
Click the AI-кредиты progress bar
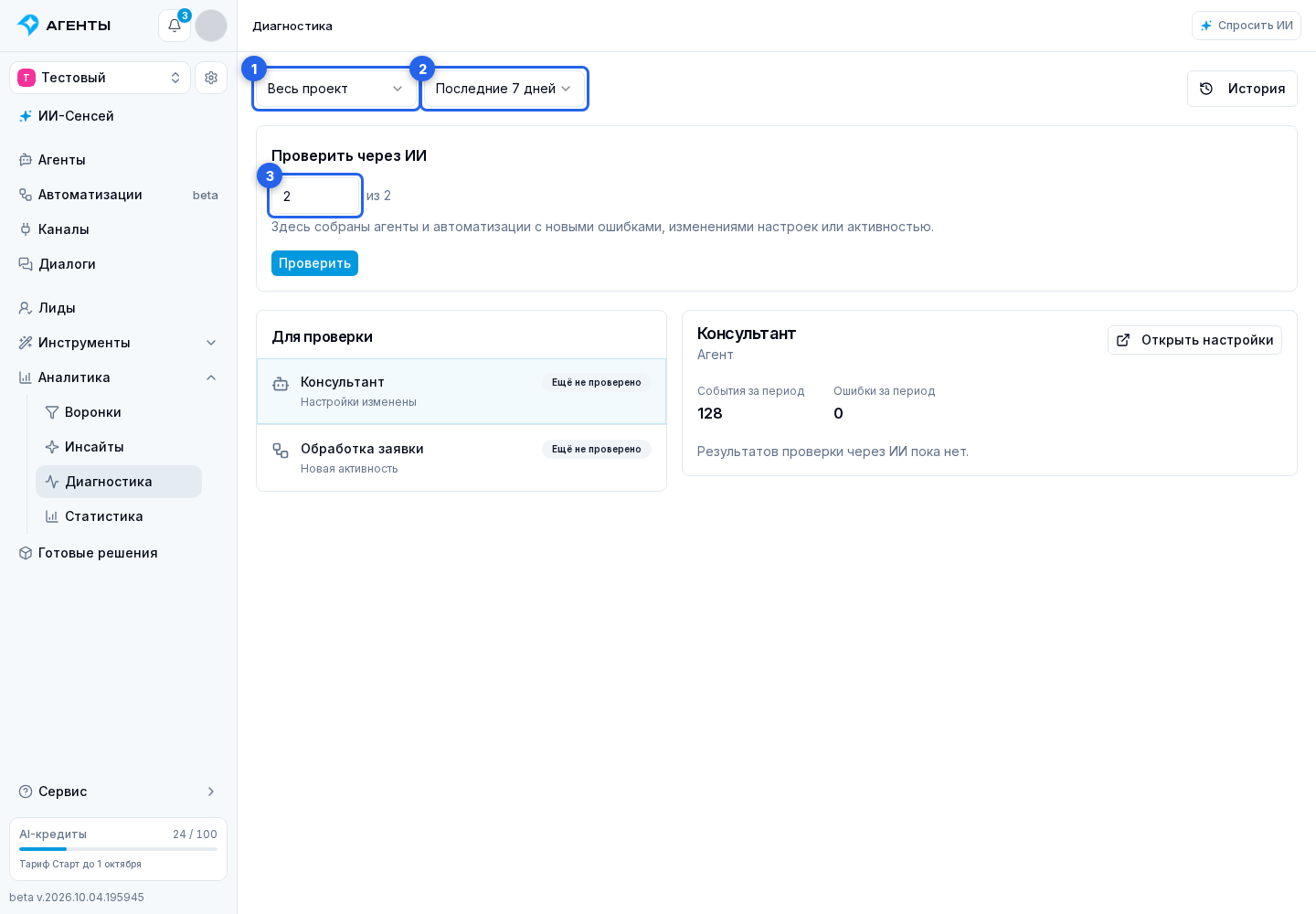click(119, 849)
